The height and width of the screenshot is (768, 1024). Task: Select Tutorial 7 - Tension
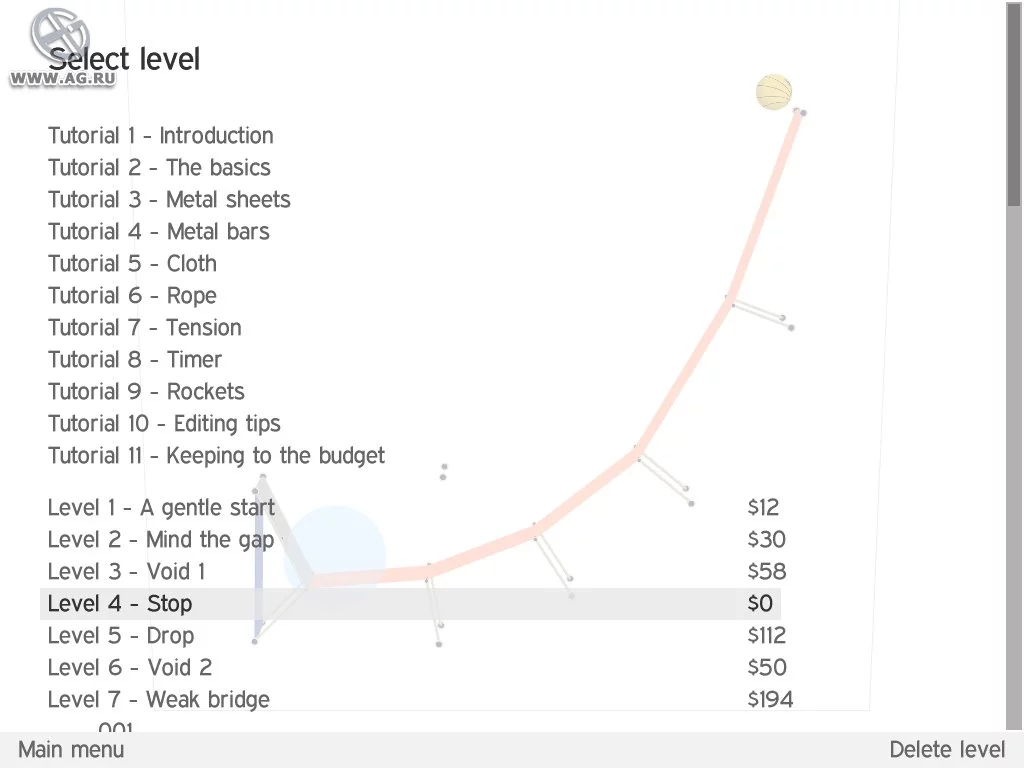coord(144,328)
